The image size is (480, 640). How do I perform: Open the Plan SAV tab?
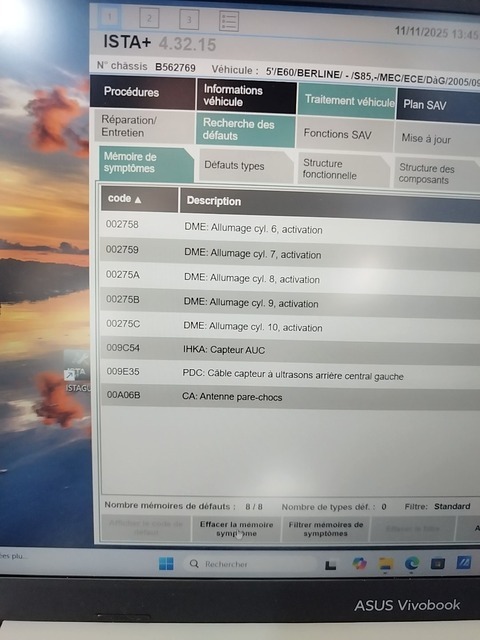coord(438,105)
